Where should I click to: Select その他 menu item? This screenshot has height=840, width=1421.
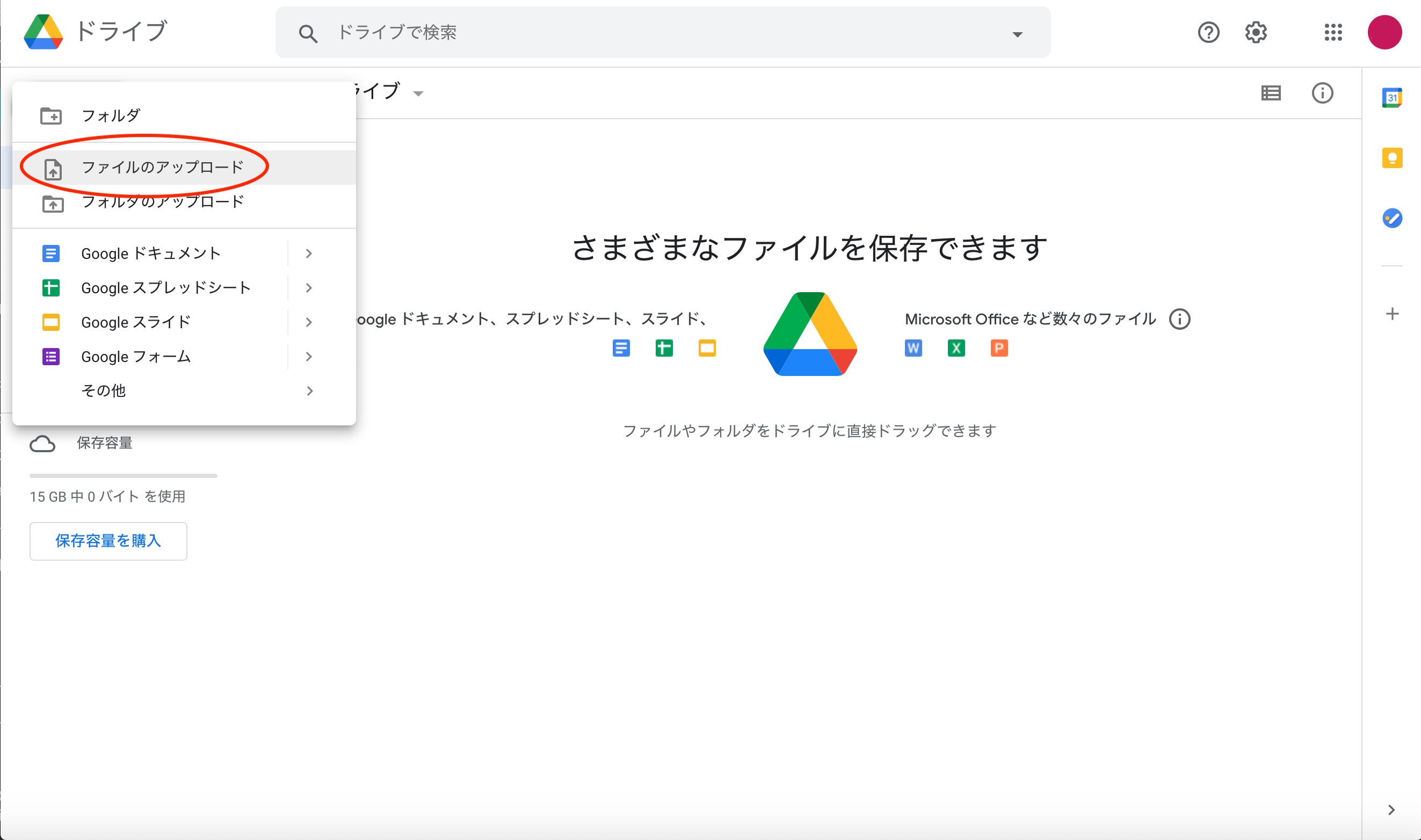(184, 391)
